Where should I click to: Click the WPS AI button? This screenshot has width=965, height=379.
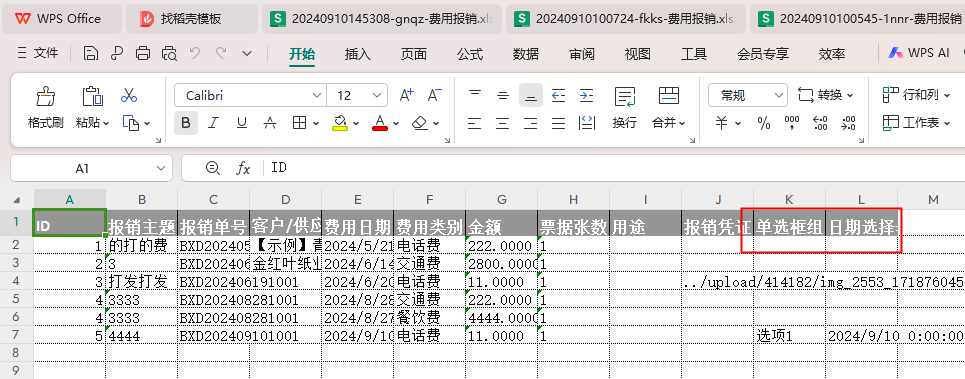click(918, 53)
